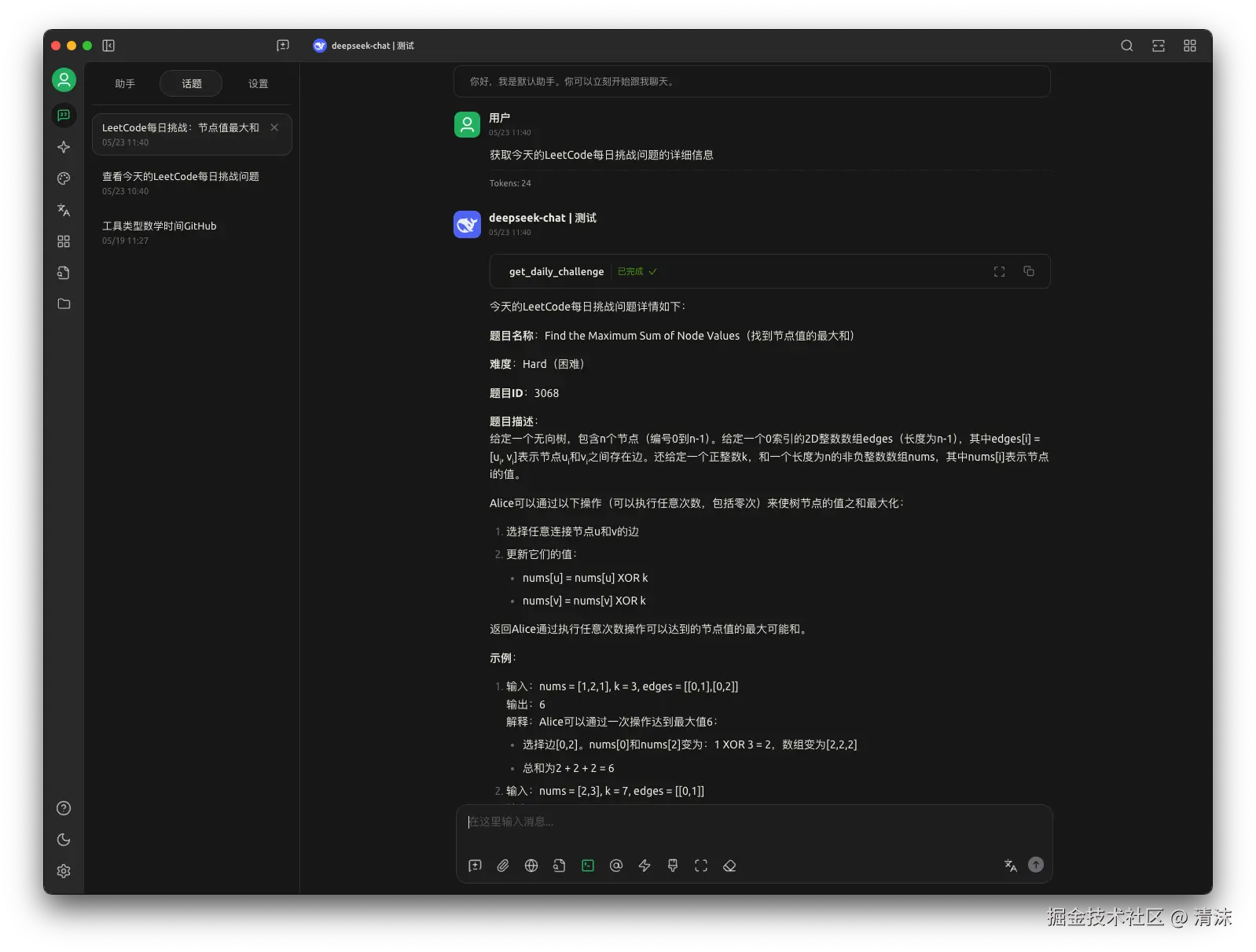The height and width of the screenshot is (952, 1256).
Task: Click the nums[u] = nums[u] XOR k bullet
Action: pos(585,578)
